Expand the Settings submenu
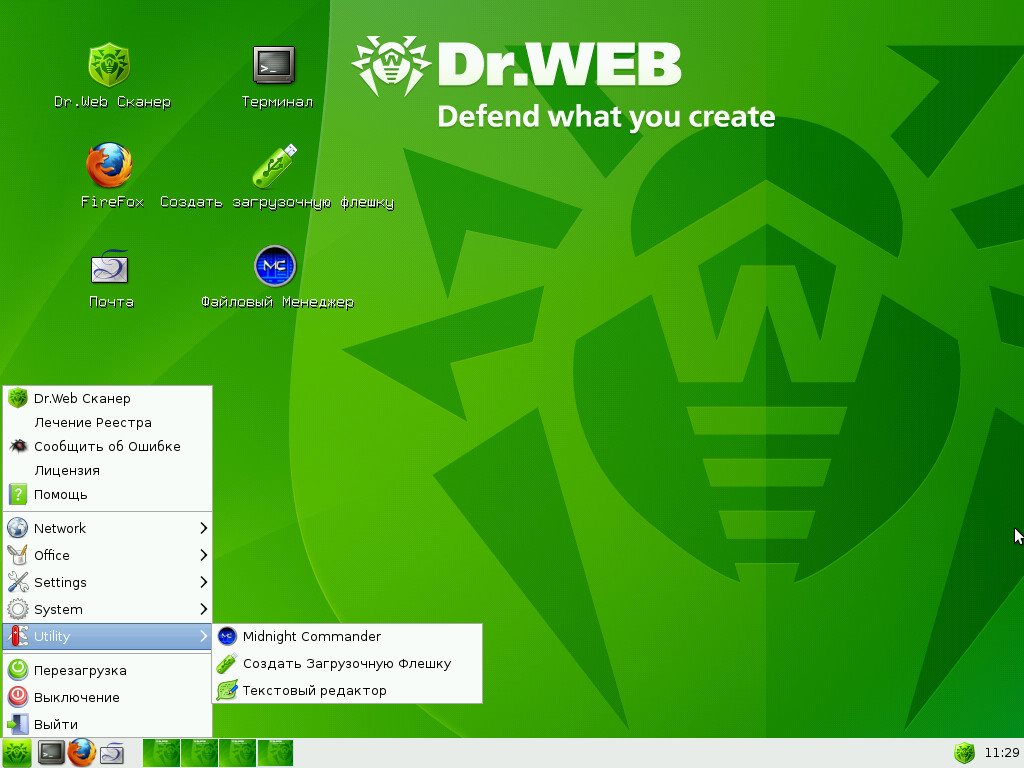The height and width of the screenshot is (768, 1024). 108,582
